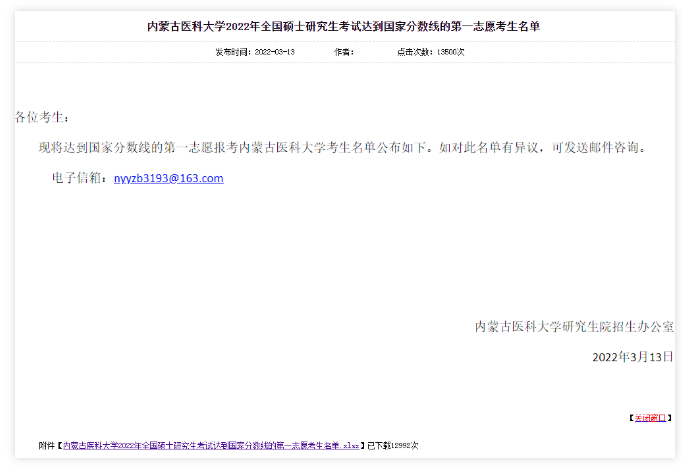Click the 电子信箱 label

click(80, 179)
